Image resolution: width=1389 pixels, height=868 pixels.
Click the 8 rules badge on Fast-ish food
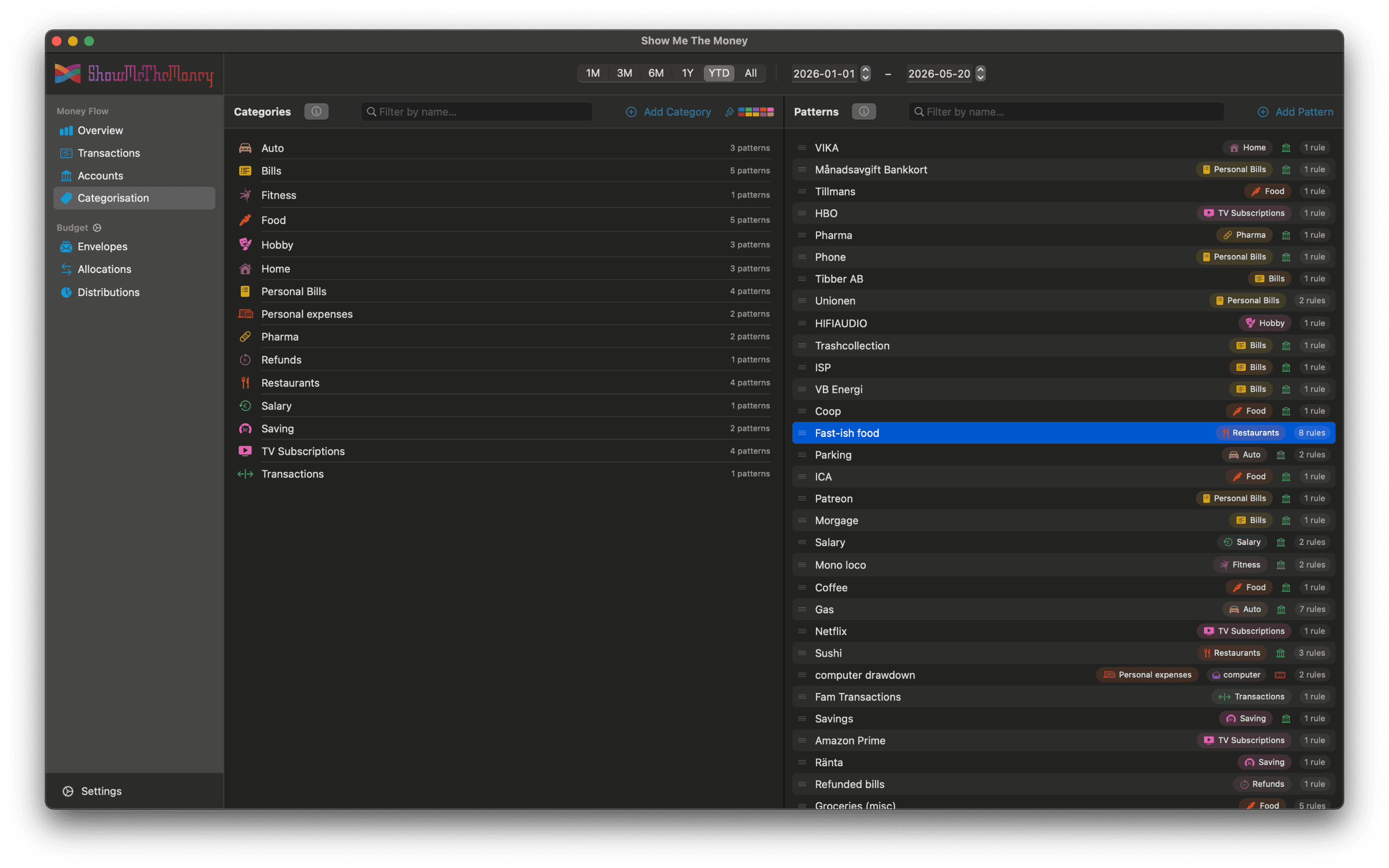click(x=1311, y=433)
